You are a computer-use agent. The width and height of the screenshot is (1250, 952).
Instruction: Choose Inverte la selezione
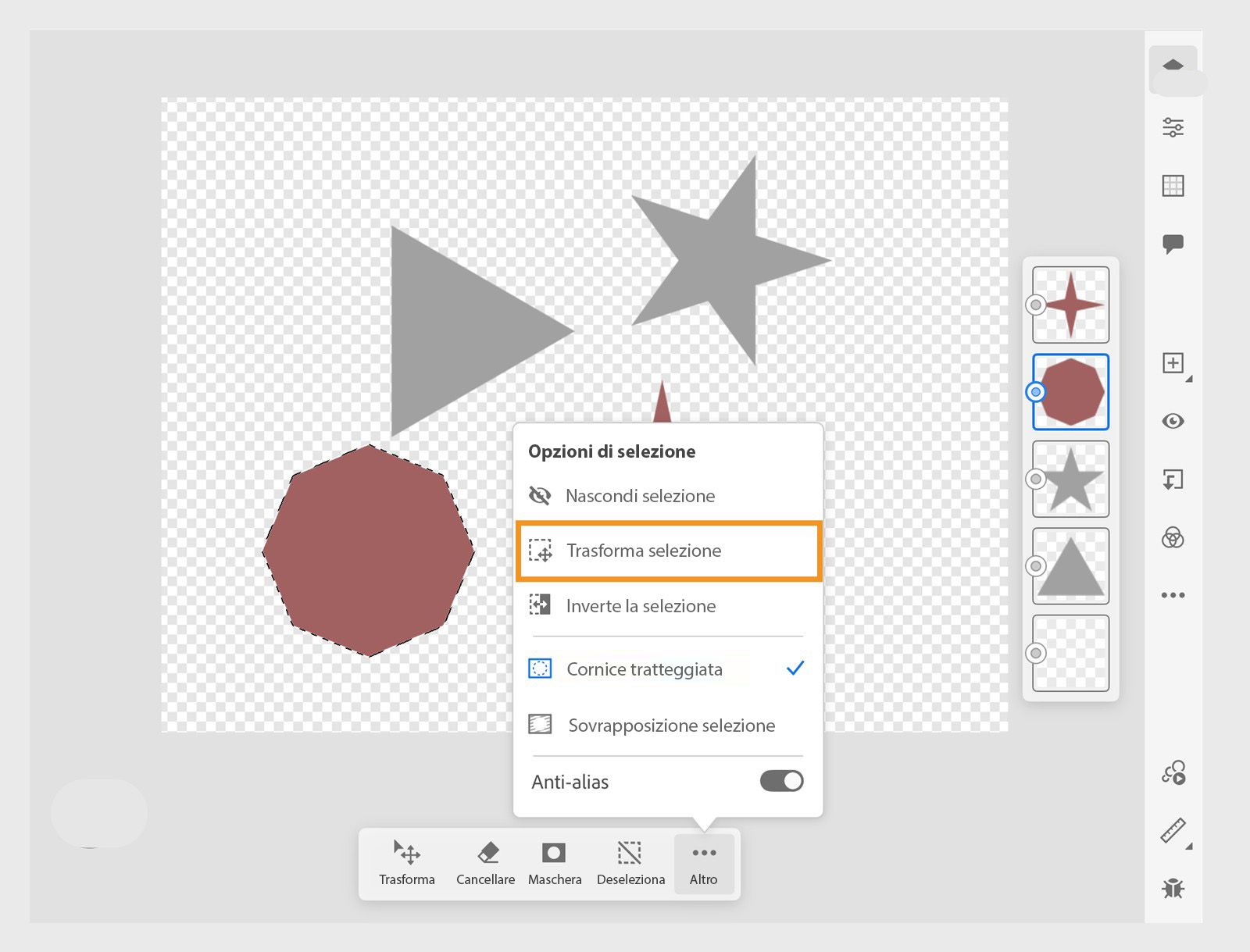668,606
